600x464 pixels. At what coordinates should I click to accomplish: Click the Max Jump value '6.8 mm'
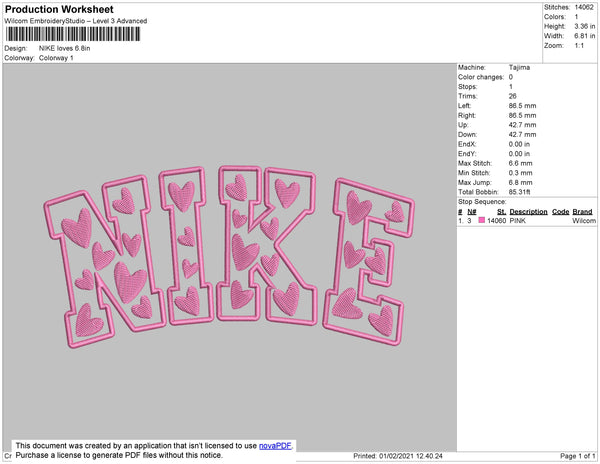[520, 182]
